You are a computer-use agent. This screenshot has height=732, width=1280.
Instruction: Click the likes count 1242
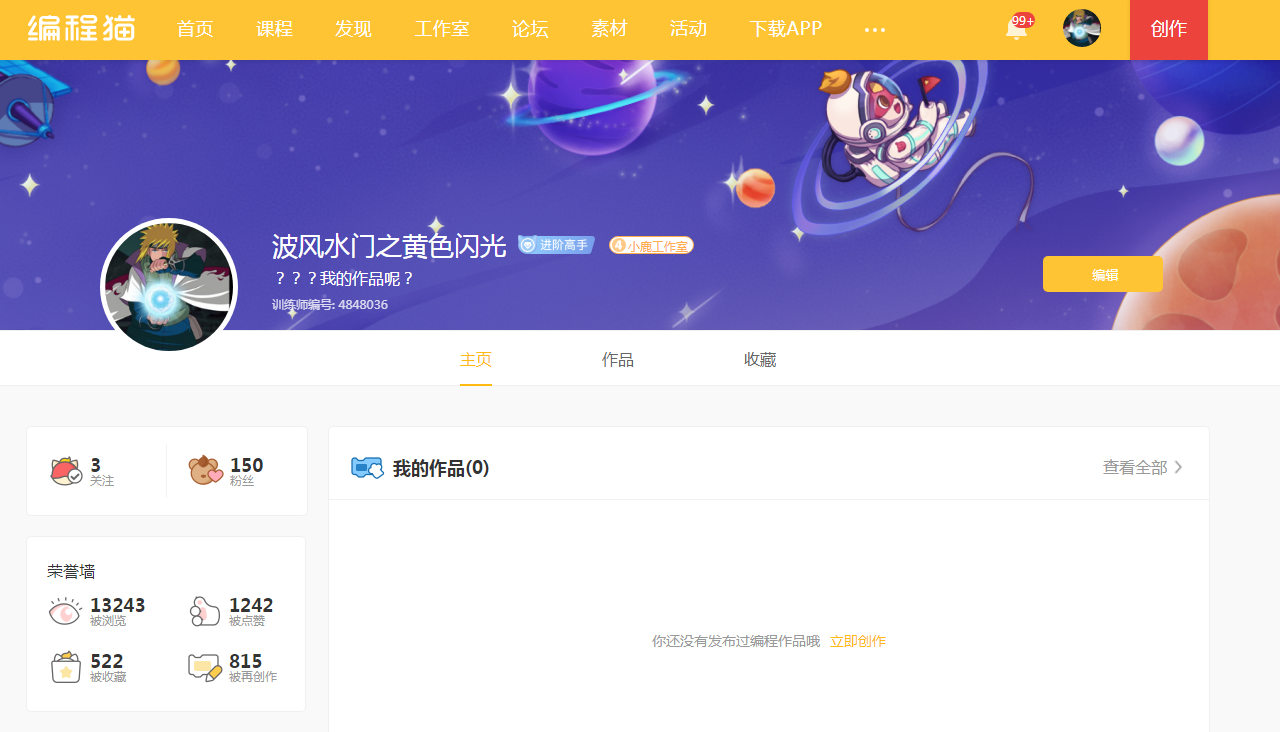pyautogui.click(x=251, y=605)
